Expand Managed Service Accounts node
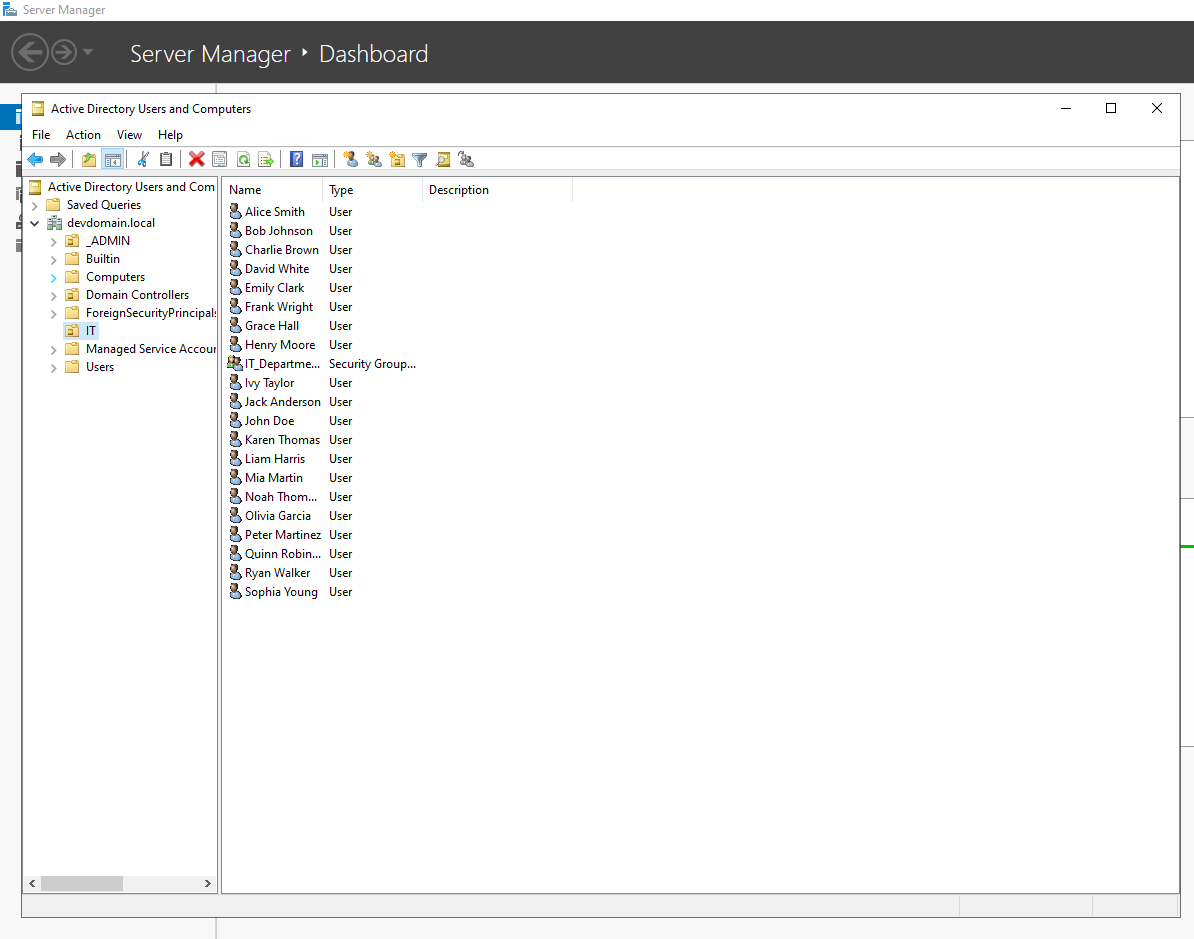The width and height of the screenshot is (1194, 939). point(53,350)
